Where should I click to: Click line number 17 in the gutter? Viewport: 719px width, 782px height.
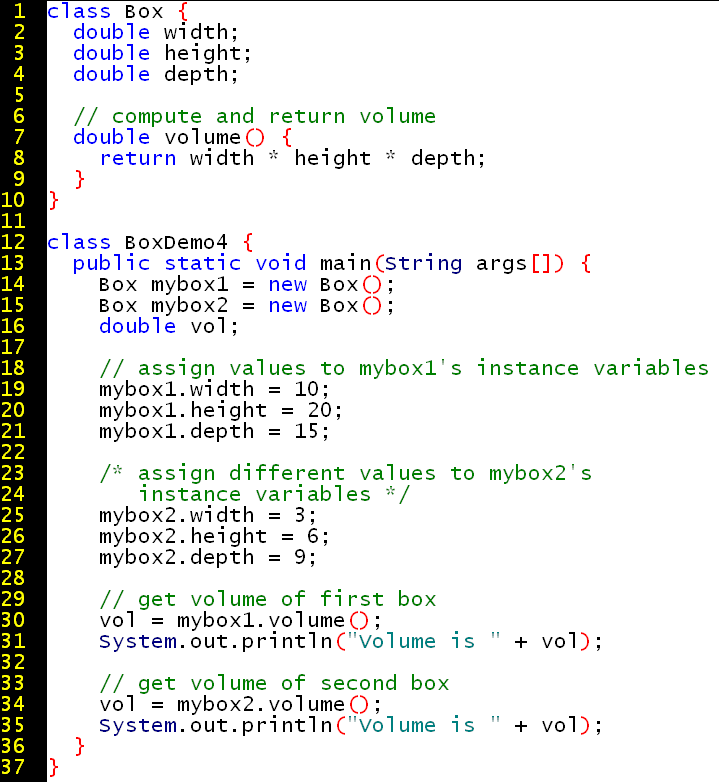tap(13, 348)
